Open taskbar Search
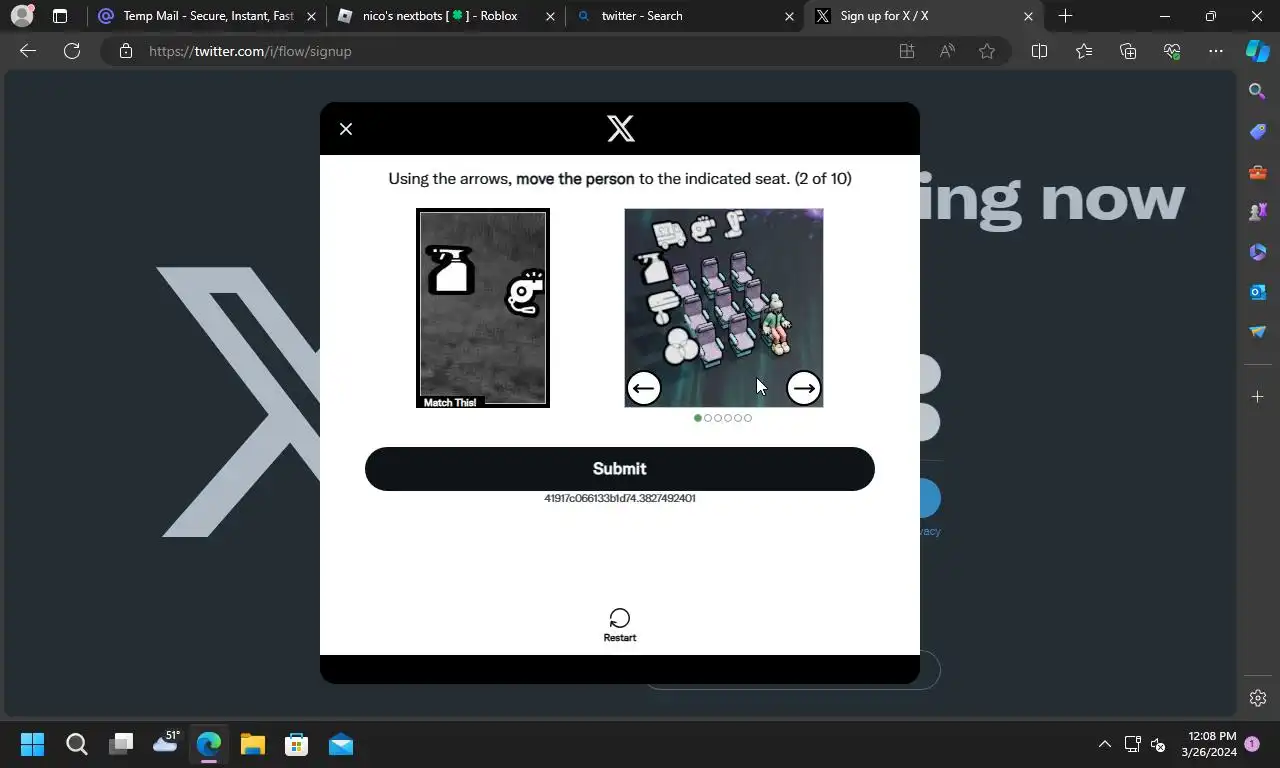Image resolution: width=1280 pixels, height=768 pixels. click(77, 744)
